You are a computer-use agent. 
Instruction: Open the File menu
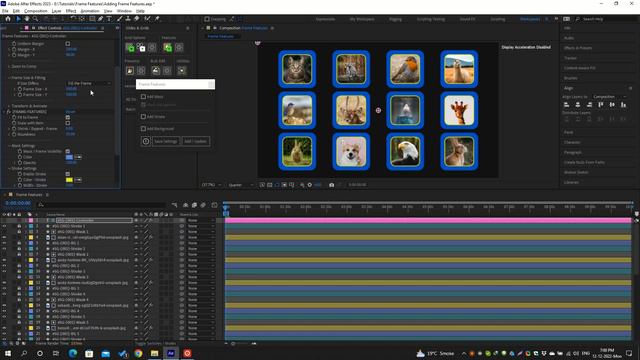(x=5, y=11)
